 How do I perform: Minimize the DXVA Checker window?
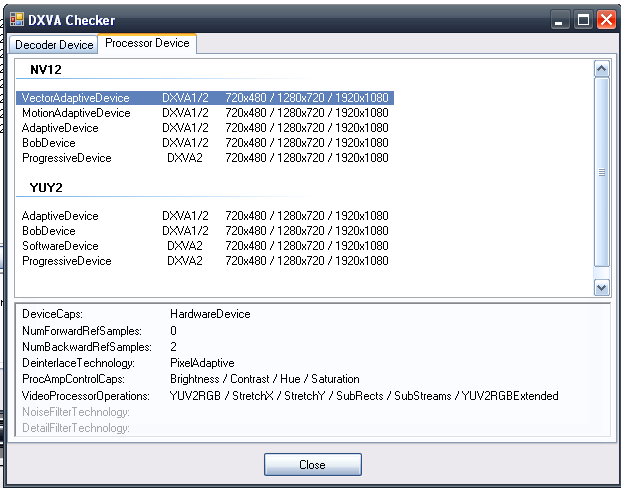point(558,20)
